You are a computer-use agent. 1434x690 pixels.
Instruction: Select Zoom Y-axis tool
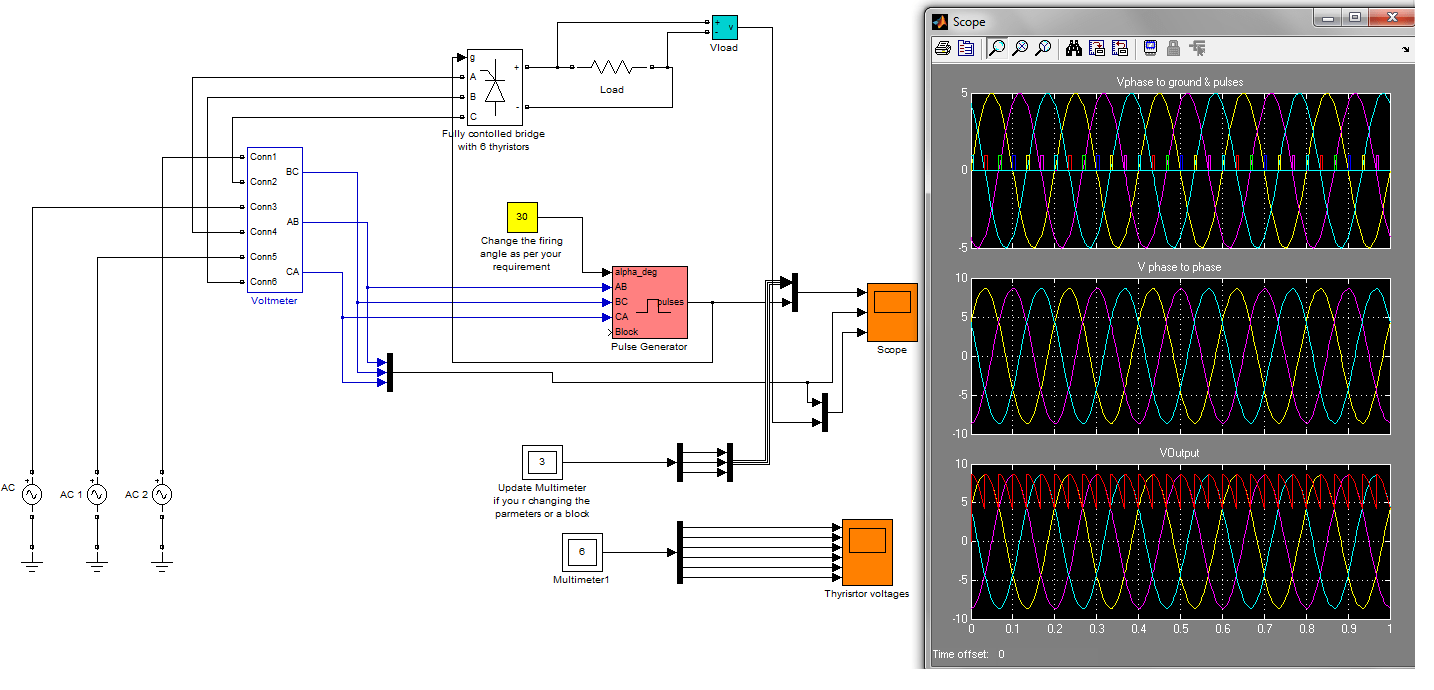(1043, 47)
